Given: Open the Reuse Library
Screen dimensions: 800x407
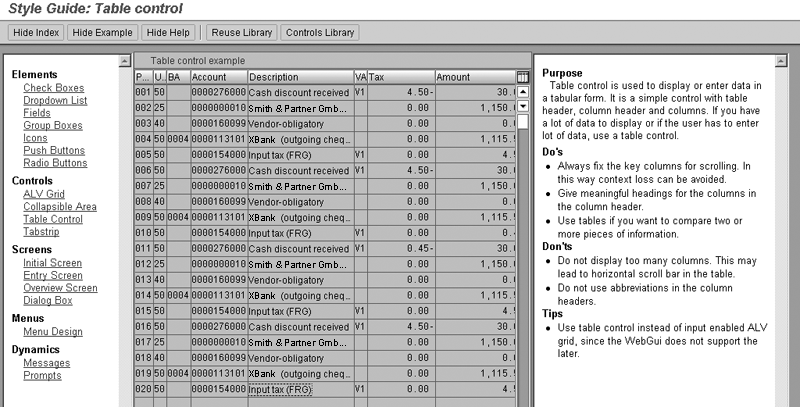Looking at the screenshot, I should (x=241, y=33).
